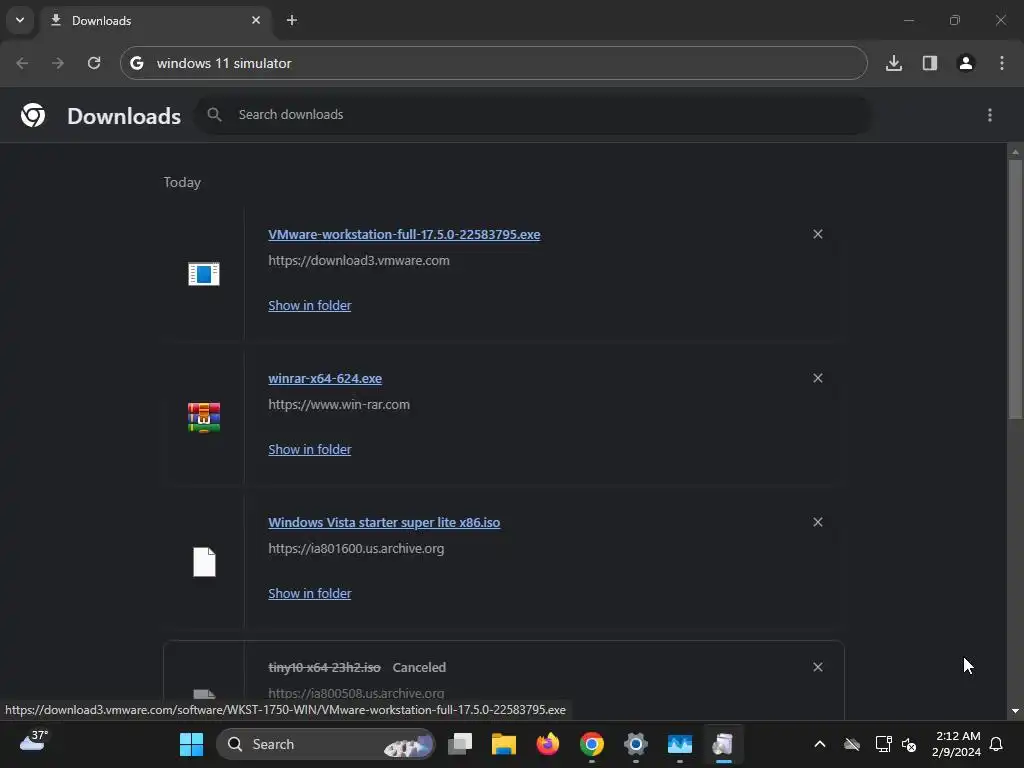Image resolution: width=1024 pixels, height=768 pixels.
Task: Open the downloads tray icon in toolbar
Action: click(894, 63)
